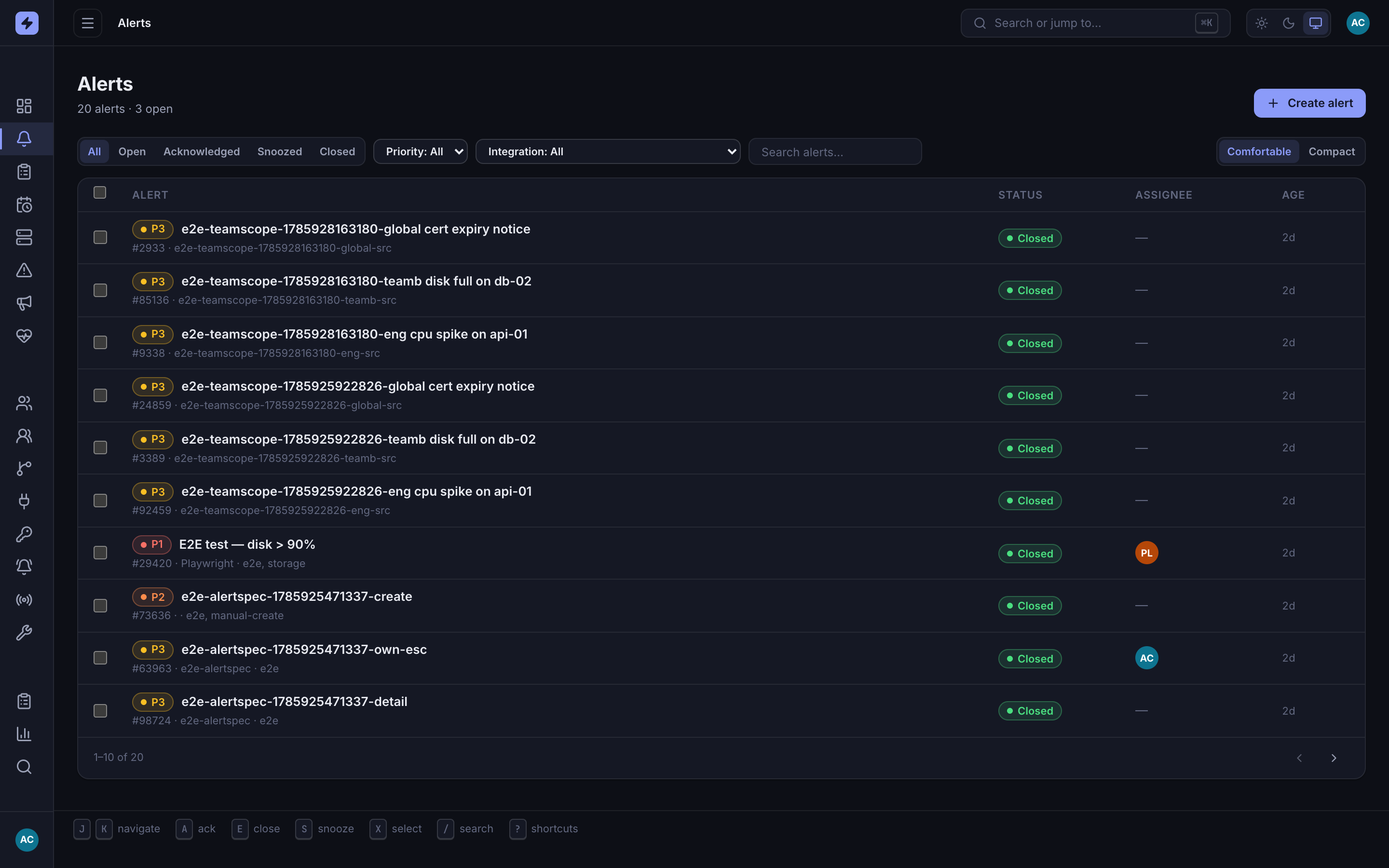The height and width of the screenshot is (868, 1389).
Task: Click AC assignee avatar on own-esc row
Action: coord(1146,658)
